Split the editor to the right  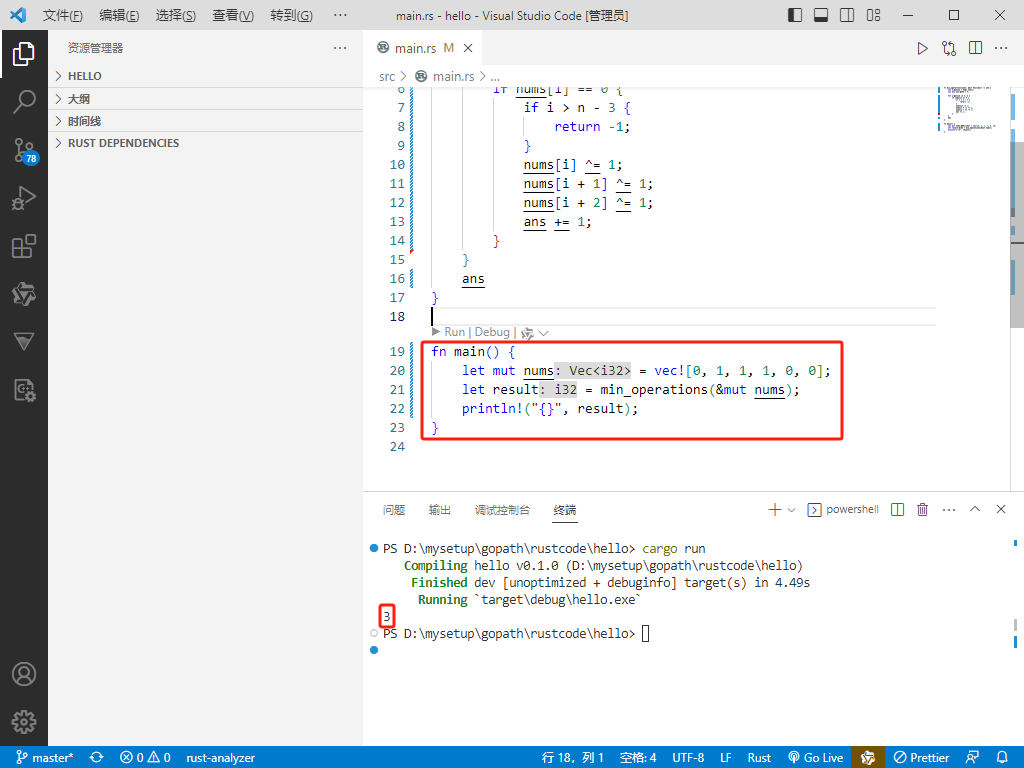(x=976, y=48)
